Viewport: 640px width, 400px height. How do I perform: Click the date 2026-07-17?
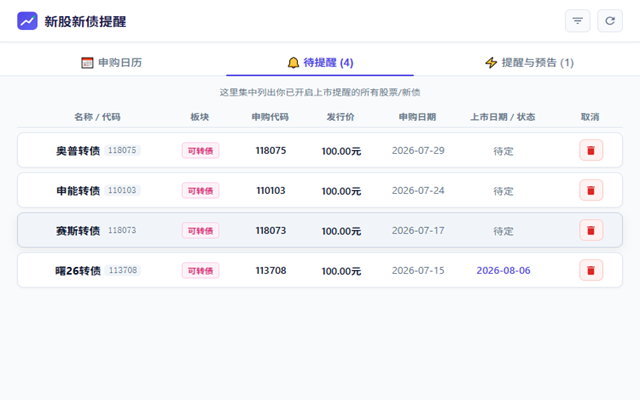pos(418,231)
